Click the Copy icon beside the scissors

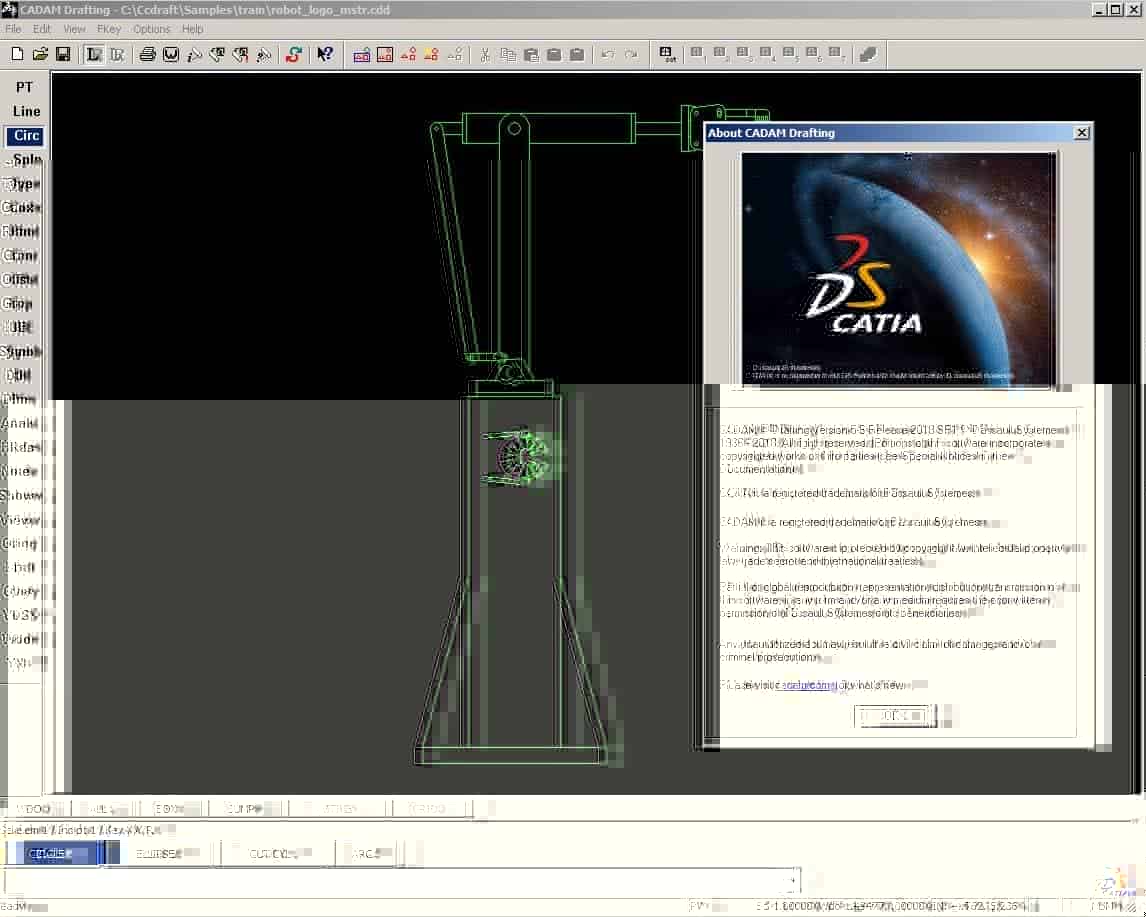(x=508, y=54)
